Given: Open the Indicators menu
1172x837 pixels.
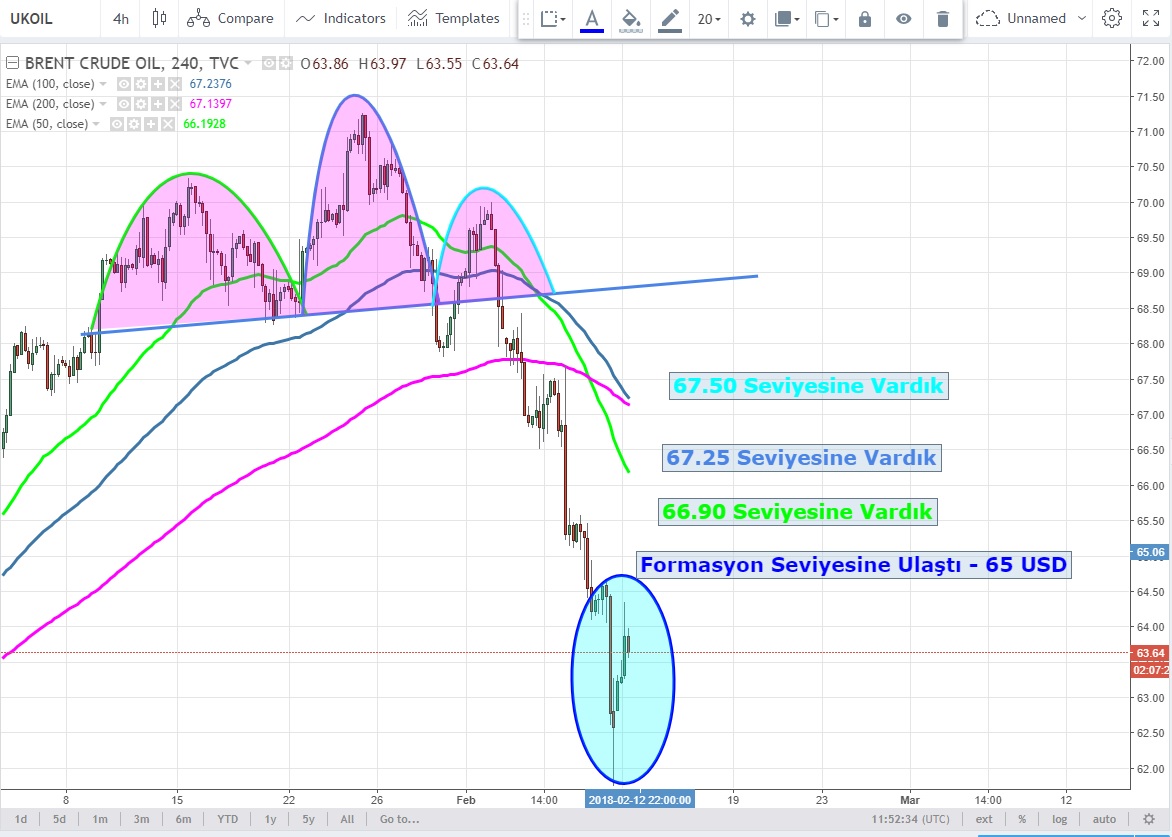Looking at the screenshot, I should click(341, 18).
